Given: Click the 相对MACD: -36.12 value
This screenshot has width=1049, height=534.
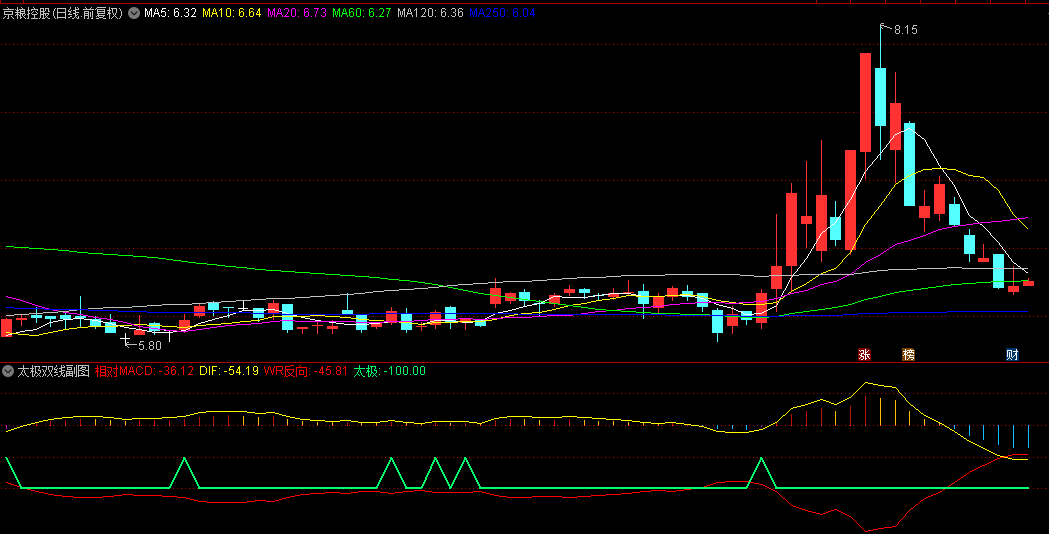Looking at the screenshot, I should point(145,371).
